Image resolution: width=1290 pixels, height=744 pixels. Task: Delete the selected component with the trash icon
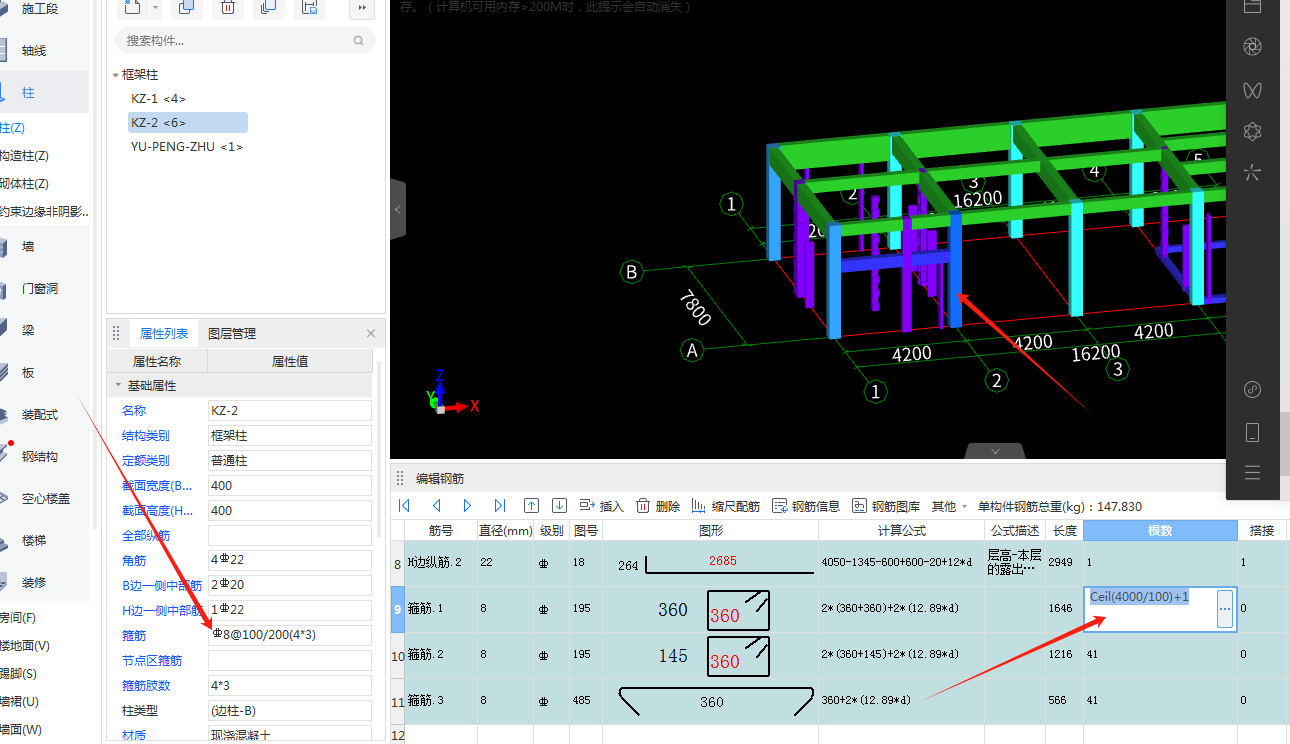click(228, 8)
